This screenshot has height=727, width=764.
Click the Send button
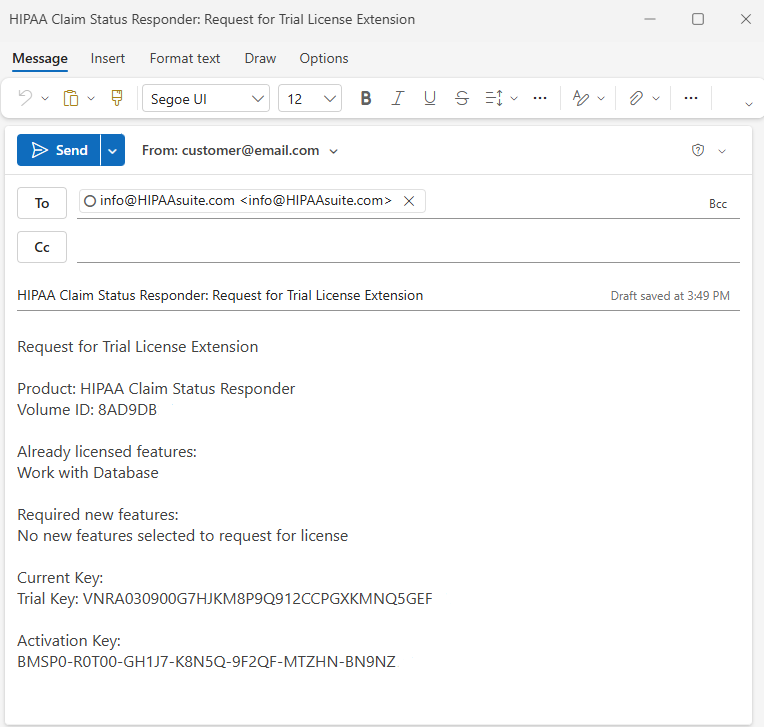58,150
